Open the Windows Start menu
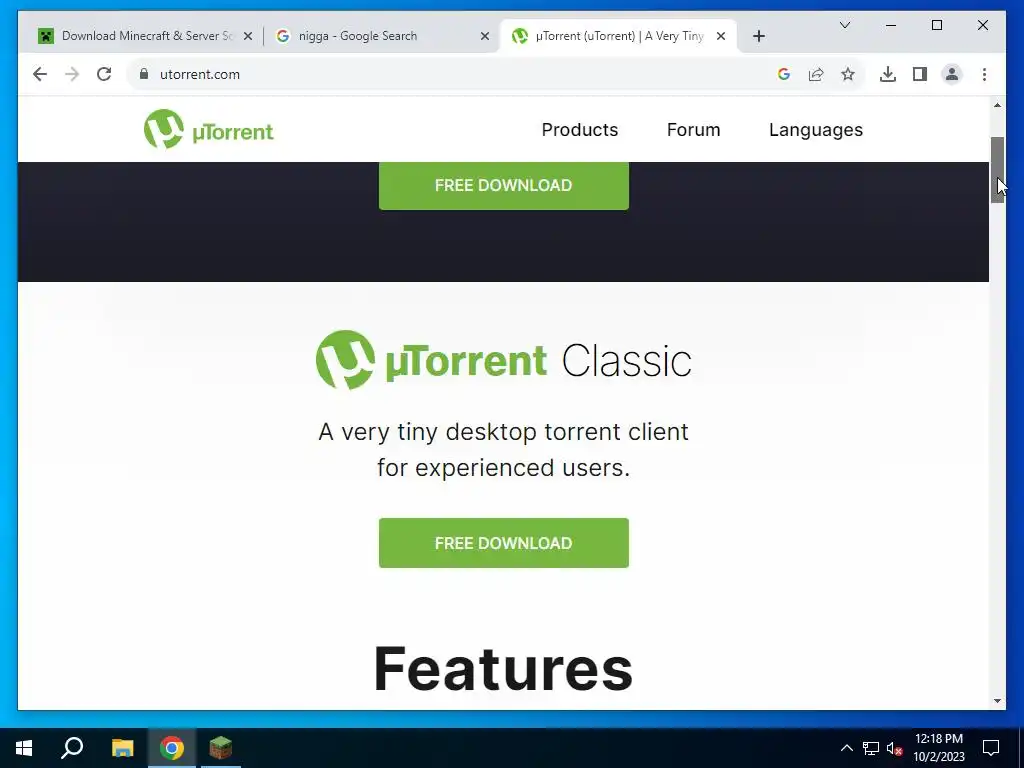This screenshot has height=768, width=1024. click(x=24, y=748)
